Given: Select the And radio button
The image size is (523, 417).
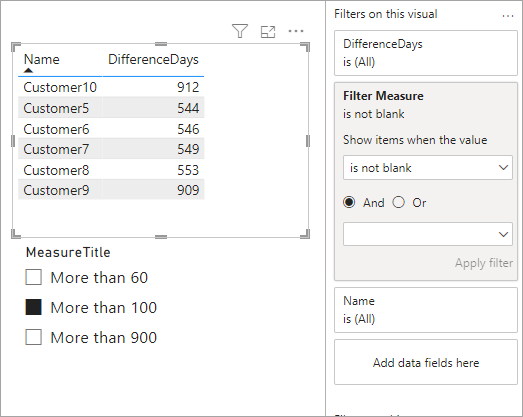Looking at the screenshot, I should pos(349,202).
